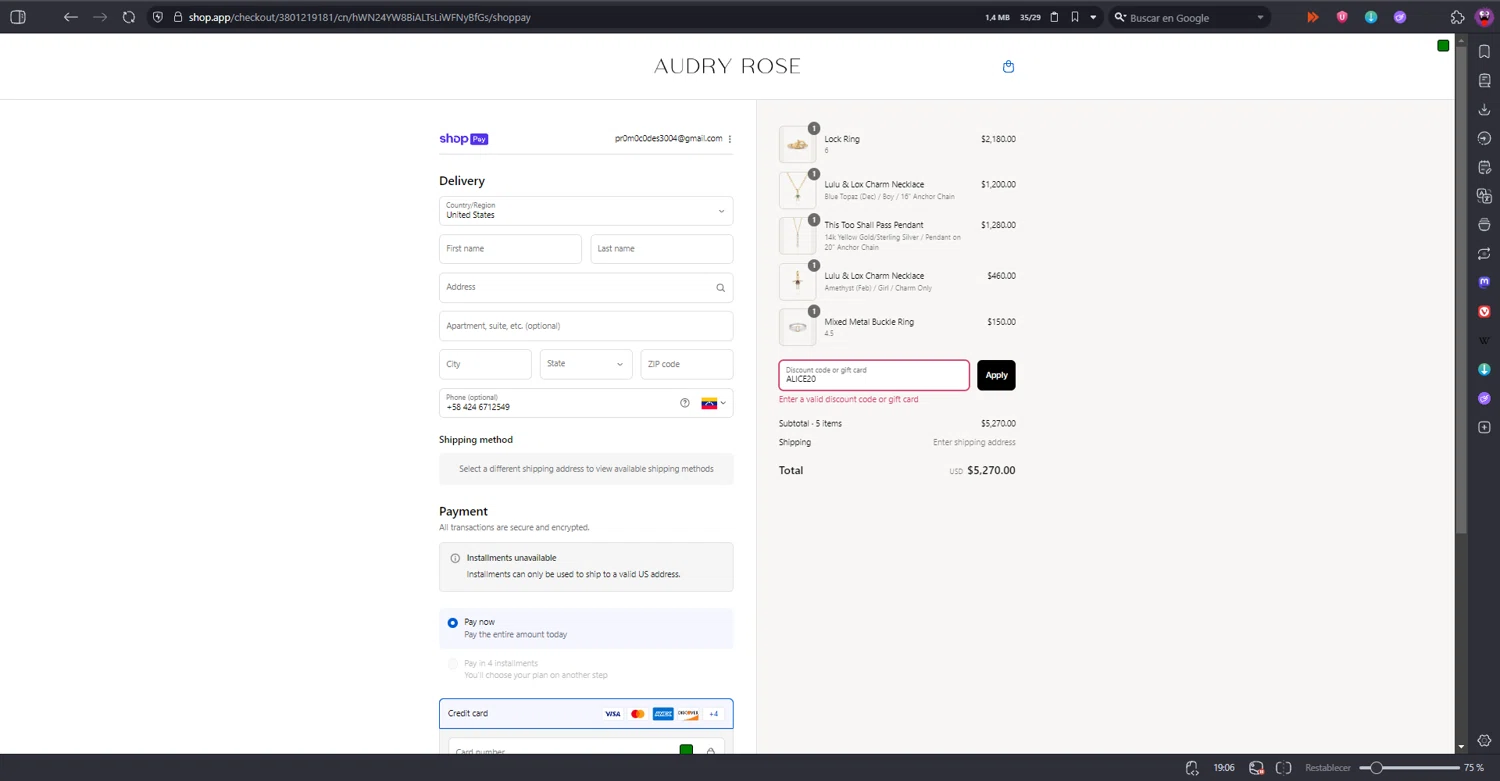This screenshot has height=781, width=1500.
Task: Open the teal download extension in toolbar
Action: (1371, 17)
